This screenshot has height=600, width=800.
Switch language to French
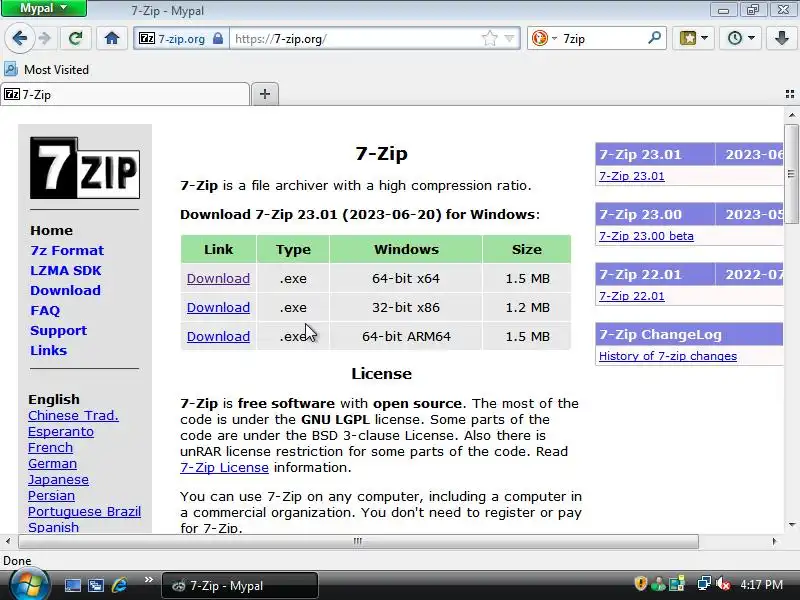point(51,447)
